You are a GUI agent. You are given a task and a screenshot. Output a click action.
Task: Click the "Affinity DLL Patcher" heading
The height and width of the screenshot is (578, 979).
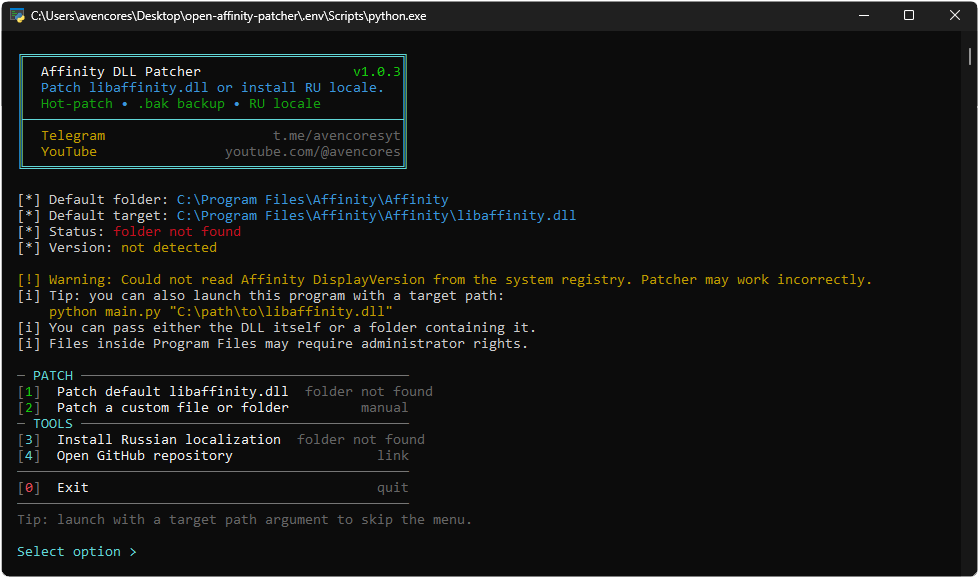pos(121,72)
